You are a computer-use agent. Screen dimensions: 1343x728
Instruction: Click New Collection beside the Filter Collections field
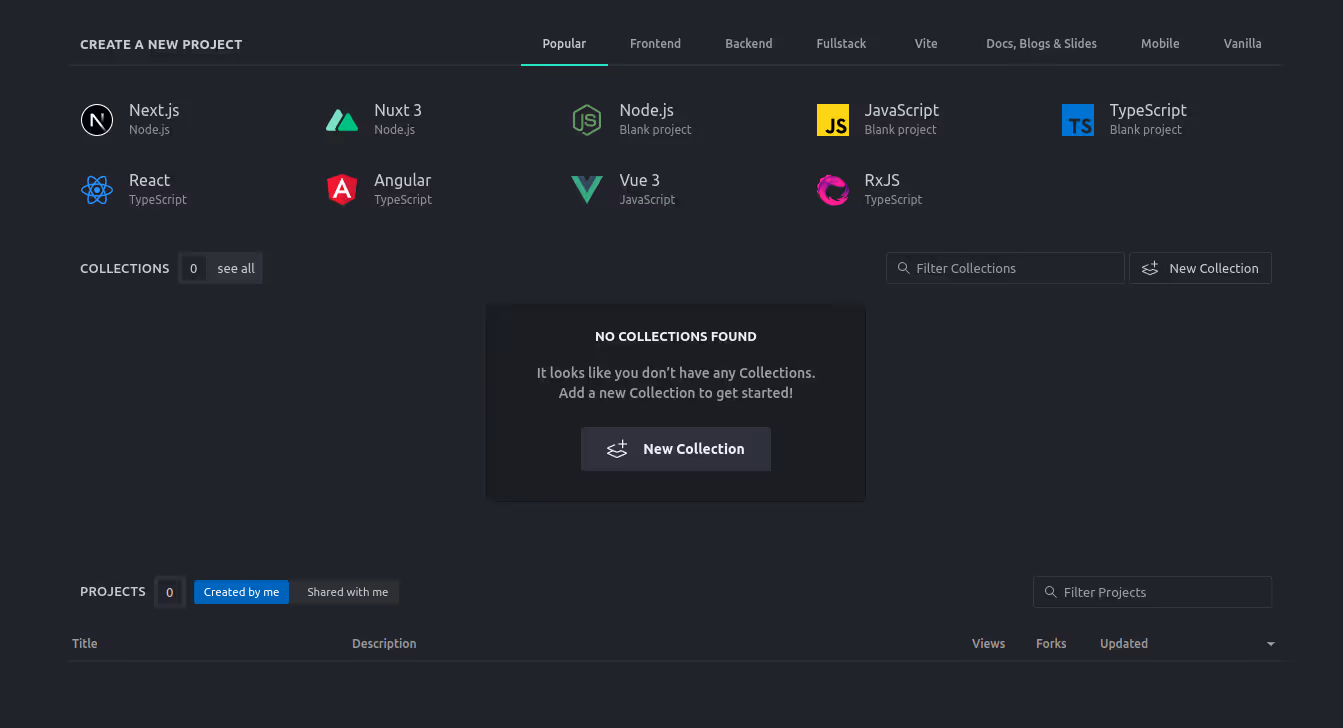pos(1200,268)
